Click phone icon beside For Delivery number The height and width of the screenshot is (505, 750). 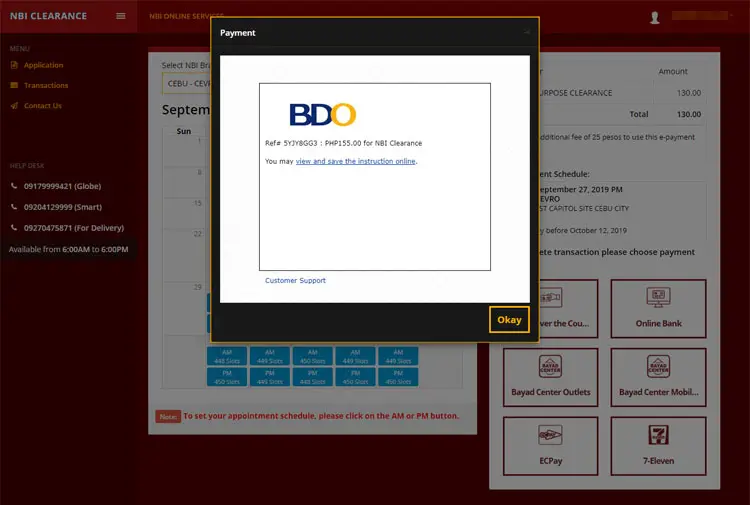tap(14, 228)
